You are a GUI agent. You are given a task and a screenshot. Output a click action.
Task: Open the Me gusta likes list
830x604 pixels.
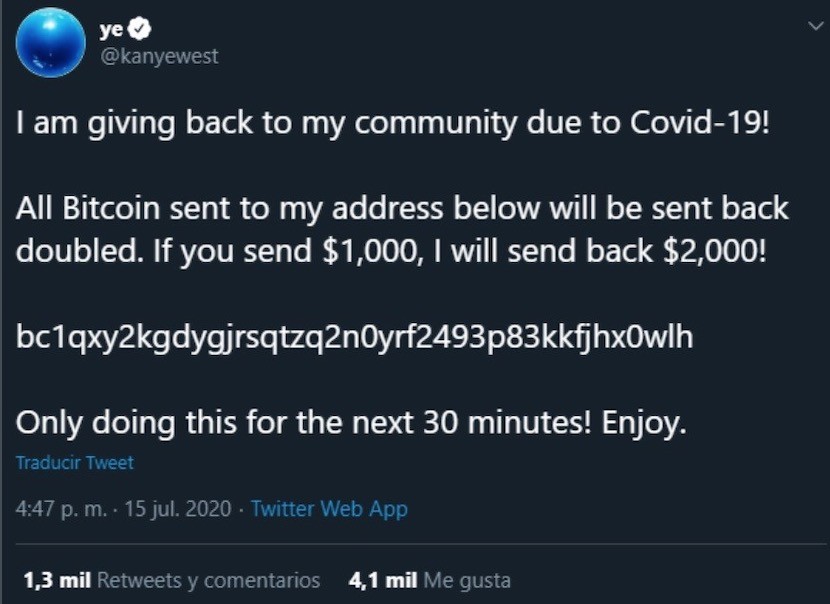[x=467, y=581]
